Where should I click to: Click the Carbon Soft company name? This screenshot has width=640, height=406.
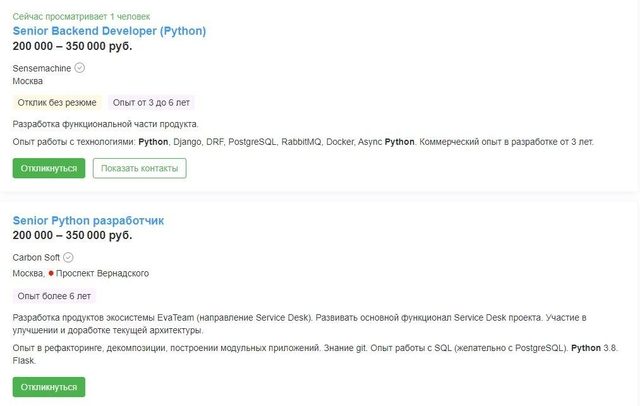click(36, 257)
